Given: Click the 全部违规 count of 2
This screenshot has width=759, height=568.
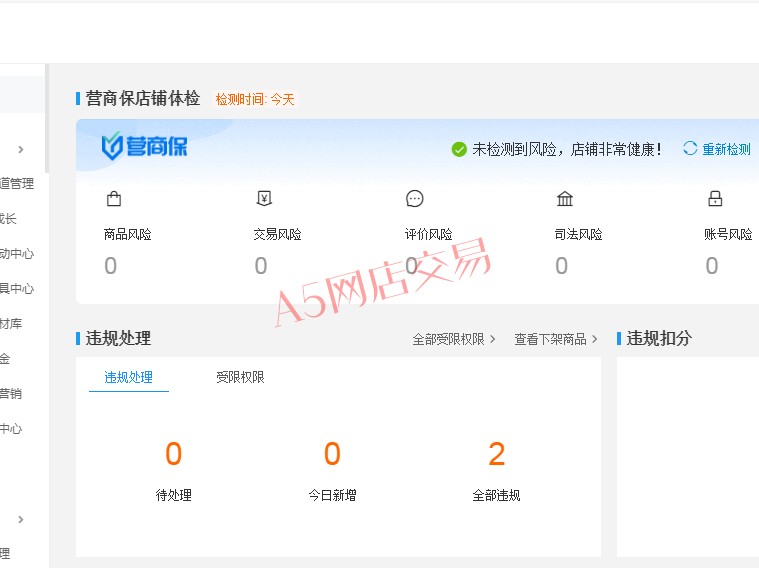Looking at the screenshot, I should click(496, 454).
